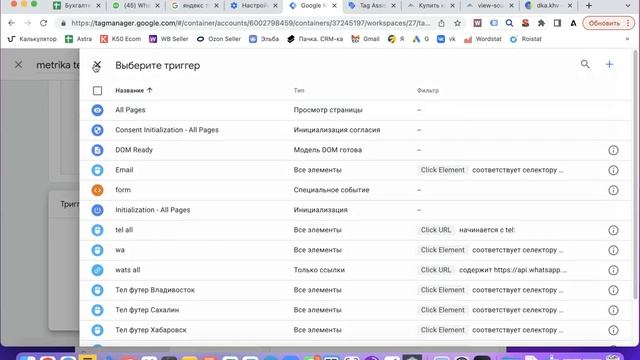Screen dimensions: 640x360
Task: Open the WB Seller bookmark
Action: click(169, 39)
